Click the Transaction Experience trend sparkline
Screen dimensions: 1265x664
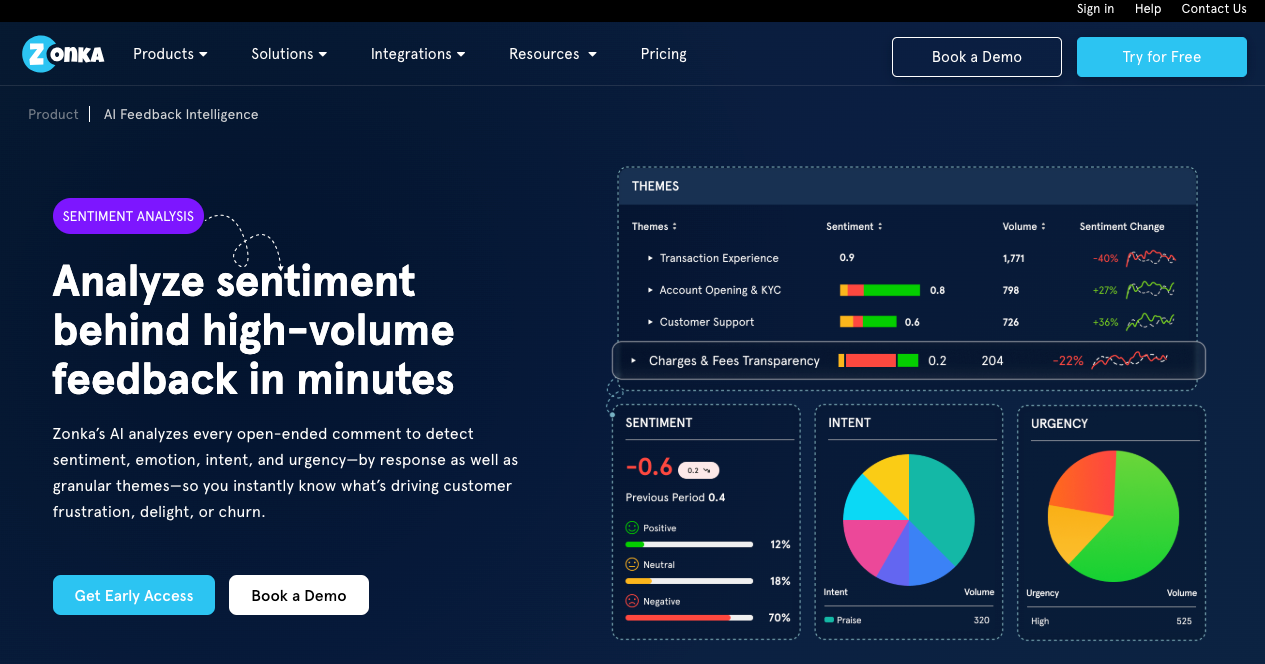tap(1151, 258)
